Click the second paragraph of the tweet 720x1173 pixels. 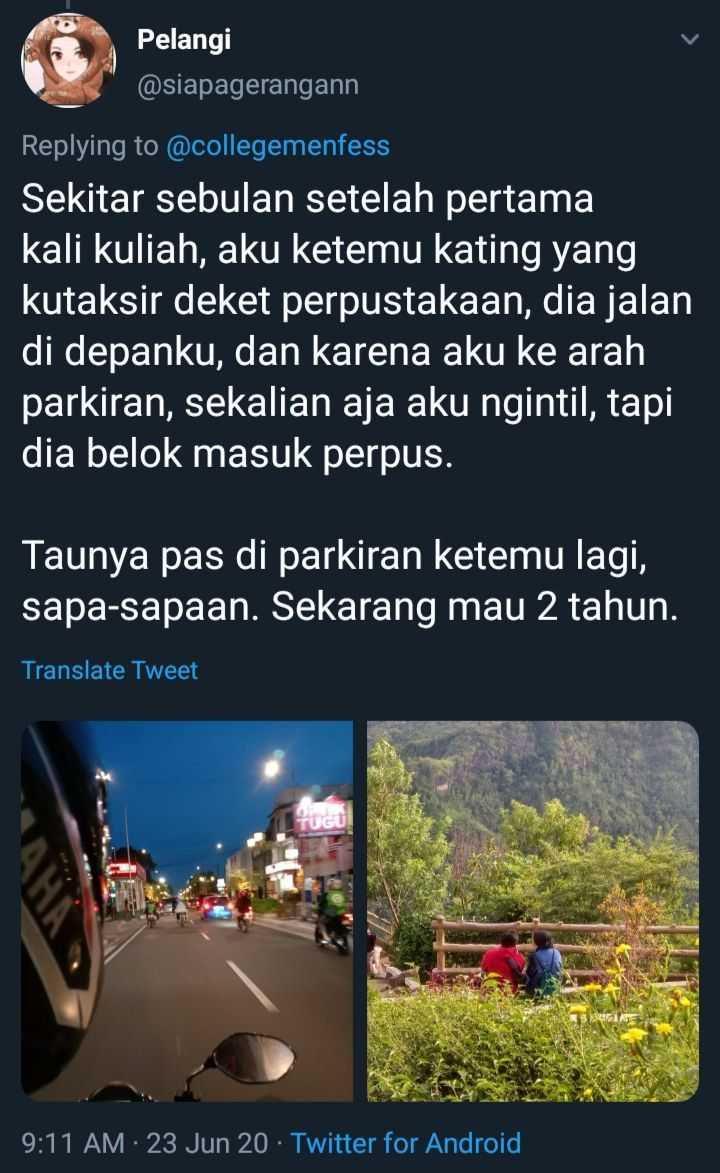point(350,581)
